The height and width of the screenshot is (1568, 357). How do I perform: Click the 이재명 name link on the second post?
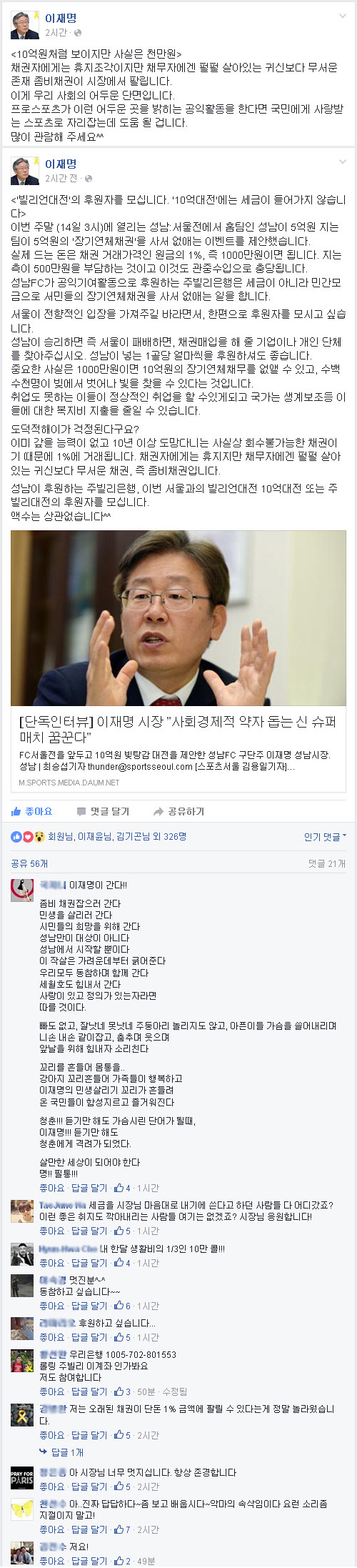pyautogui.click(x=61, y=164)
